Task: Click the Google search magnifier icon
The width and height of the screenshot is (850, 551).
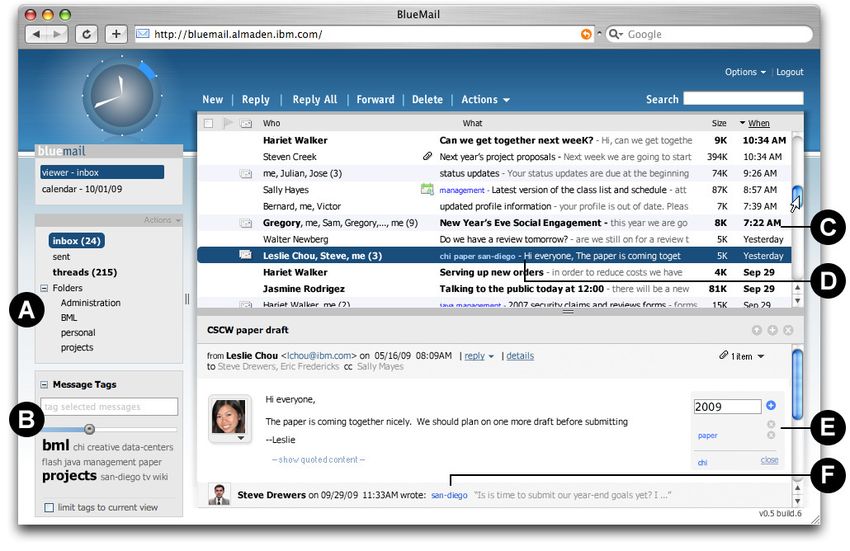Action: (614, 34)
